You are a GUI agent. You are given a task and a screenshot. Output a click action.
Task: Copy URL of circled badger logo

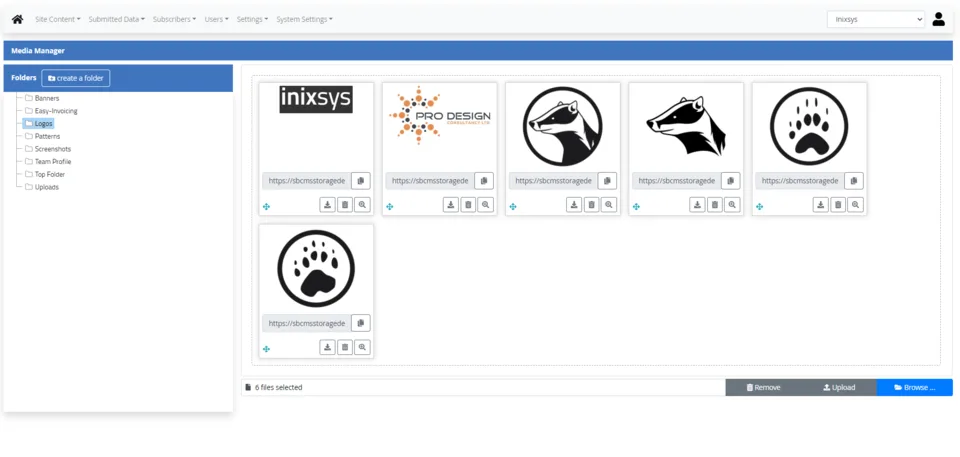click(x=607, y=181)
